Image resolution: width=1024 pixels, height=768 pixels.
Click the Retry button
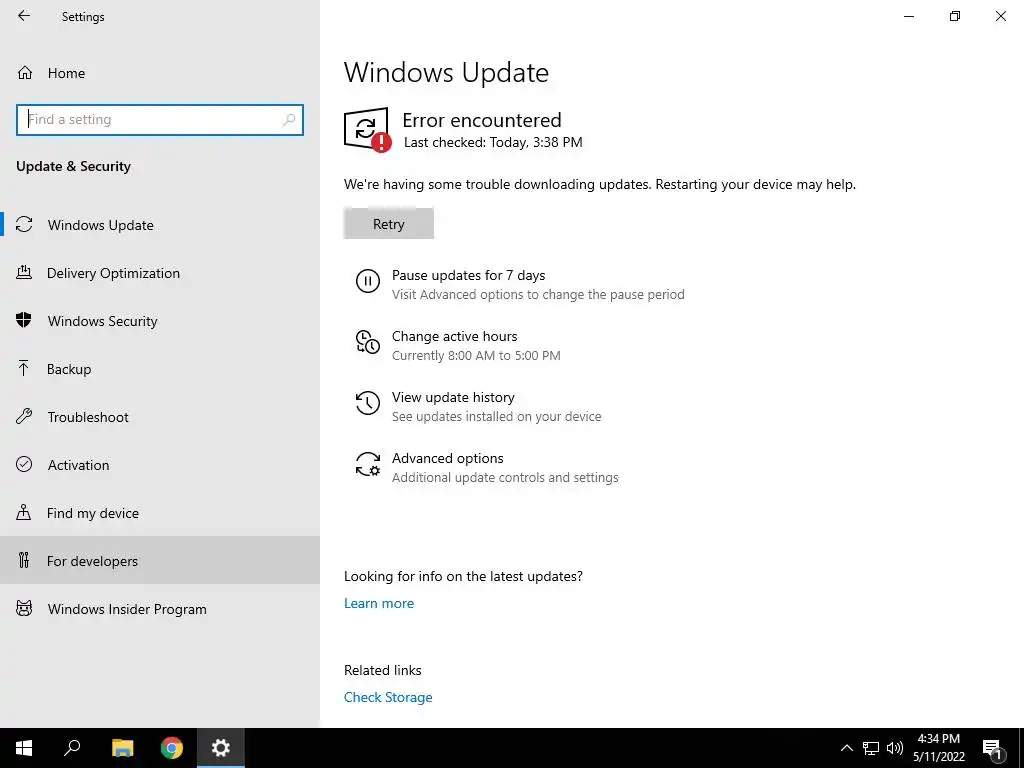(x=389, y=223)
